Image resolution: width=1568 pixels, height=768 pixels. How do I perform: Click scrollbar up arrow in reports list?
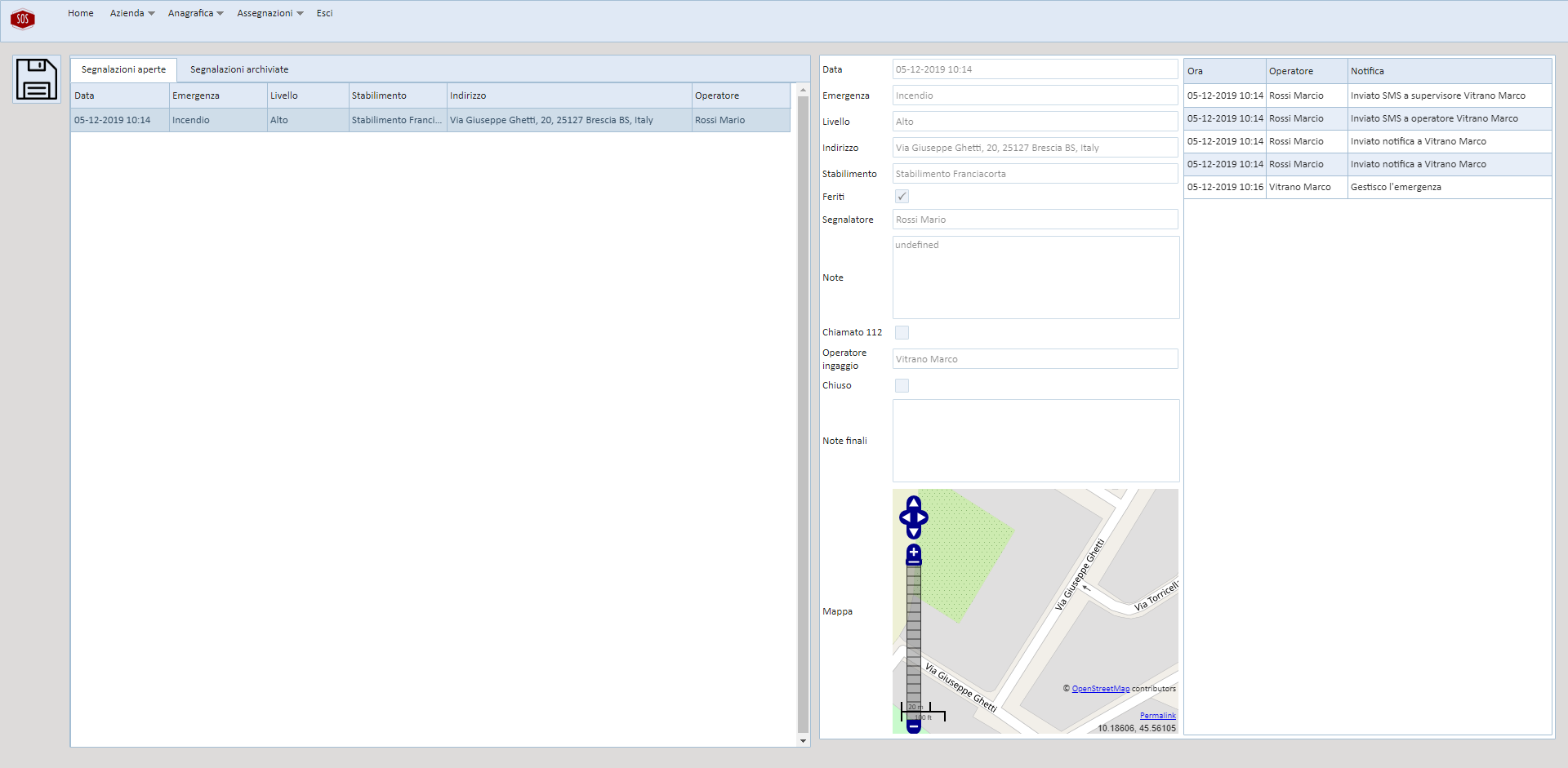point(803,90)
